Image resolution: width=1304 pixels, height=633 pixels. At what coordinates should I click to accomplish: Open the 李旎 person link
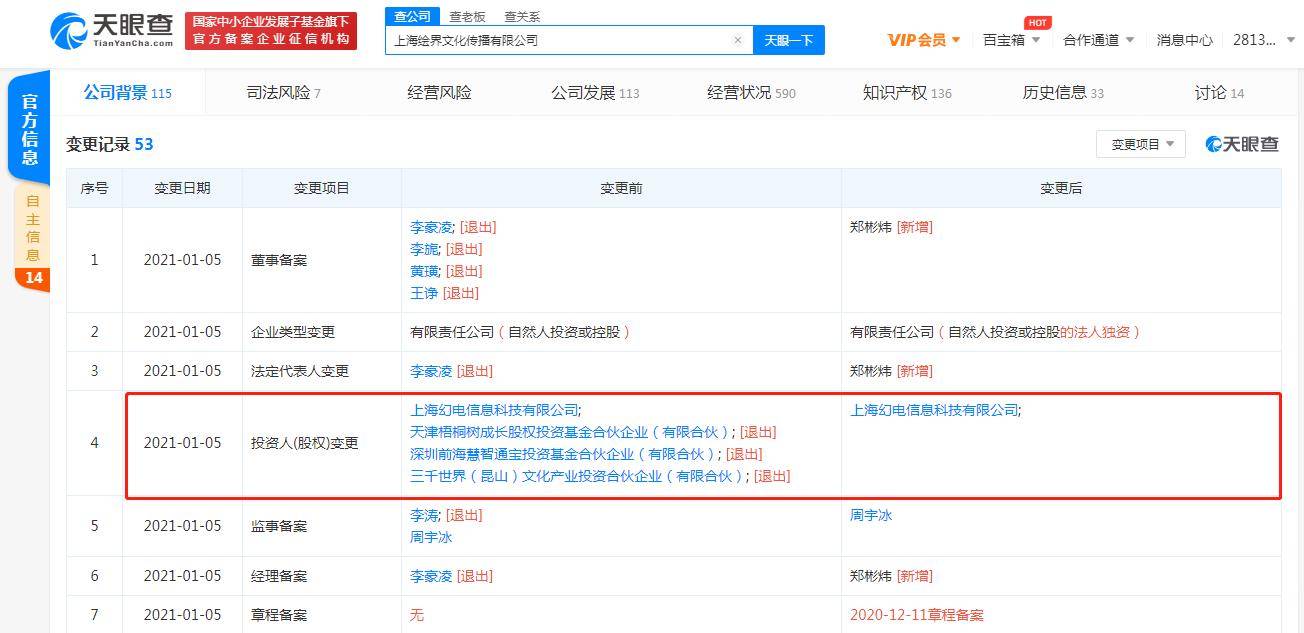(x=424, y=249)
